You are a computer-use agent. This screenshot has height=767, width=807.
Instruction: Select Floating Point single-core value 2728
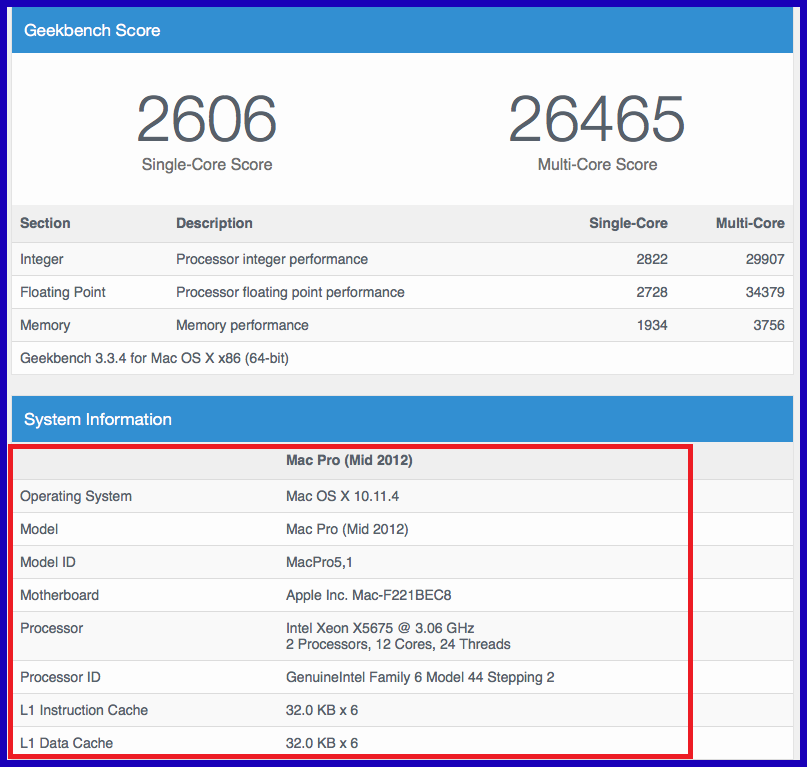click(x=652, y=292)
